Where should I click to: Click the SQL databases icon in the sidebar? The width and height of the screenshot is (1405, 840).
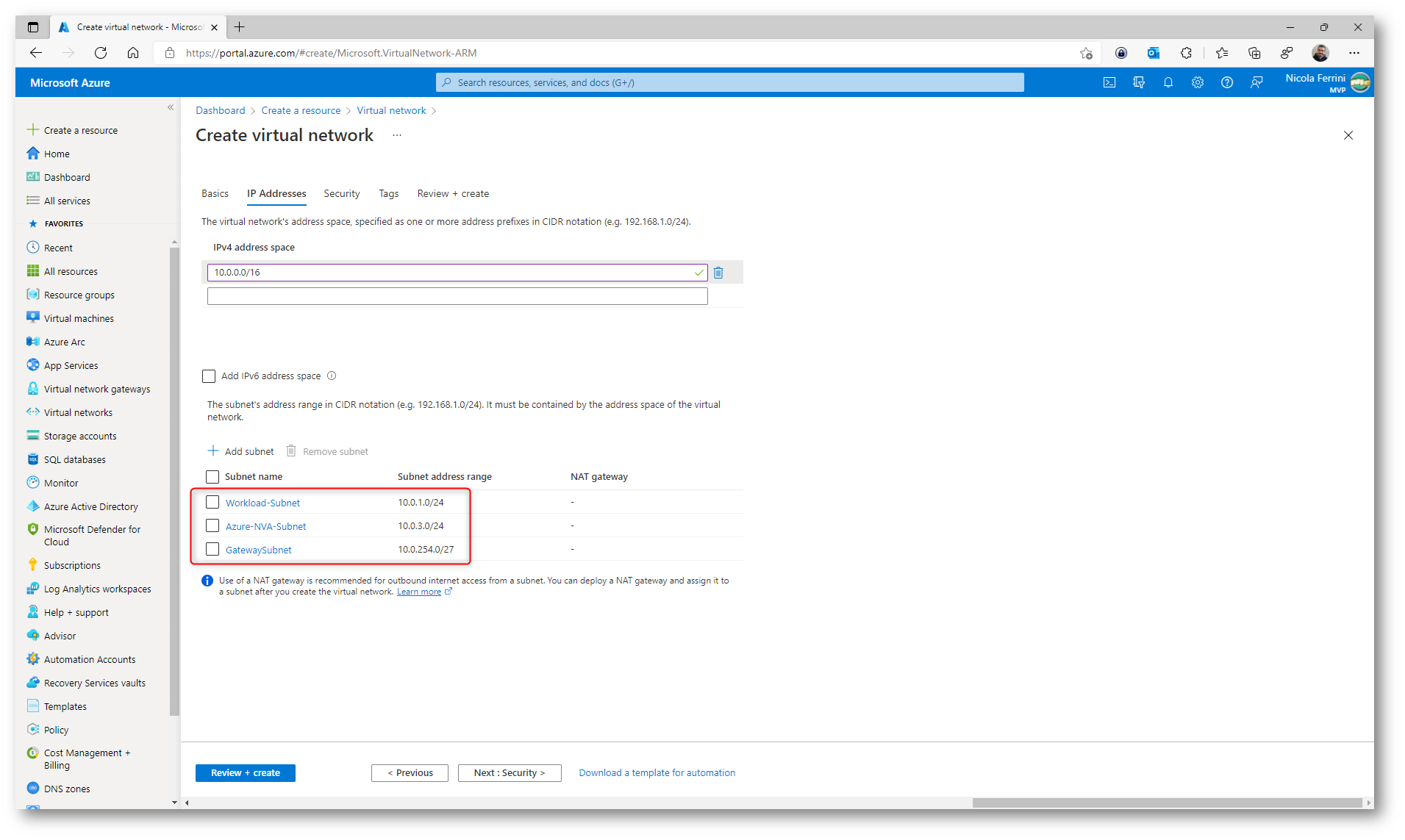(33, 459)
